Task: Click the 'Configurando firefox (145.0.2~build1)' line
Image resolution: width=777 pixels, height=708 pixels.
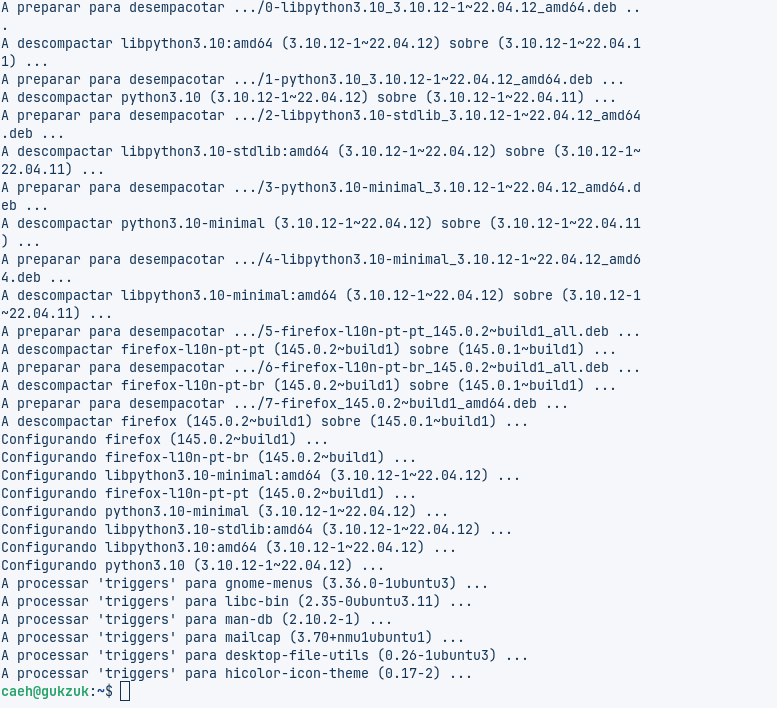Action: [164, 440]
